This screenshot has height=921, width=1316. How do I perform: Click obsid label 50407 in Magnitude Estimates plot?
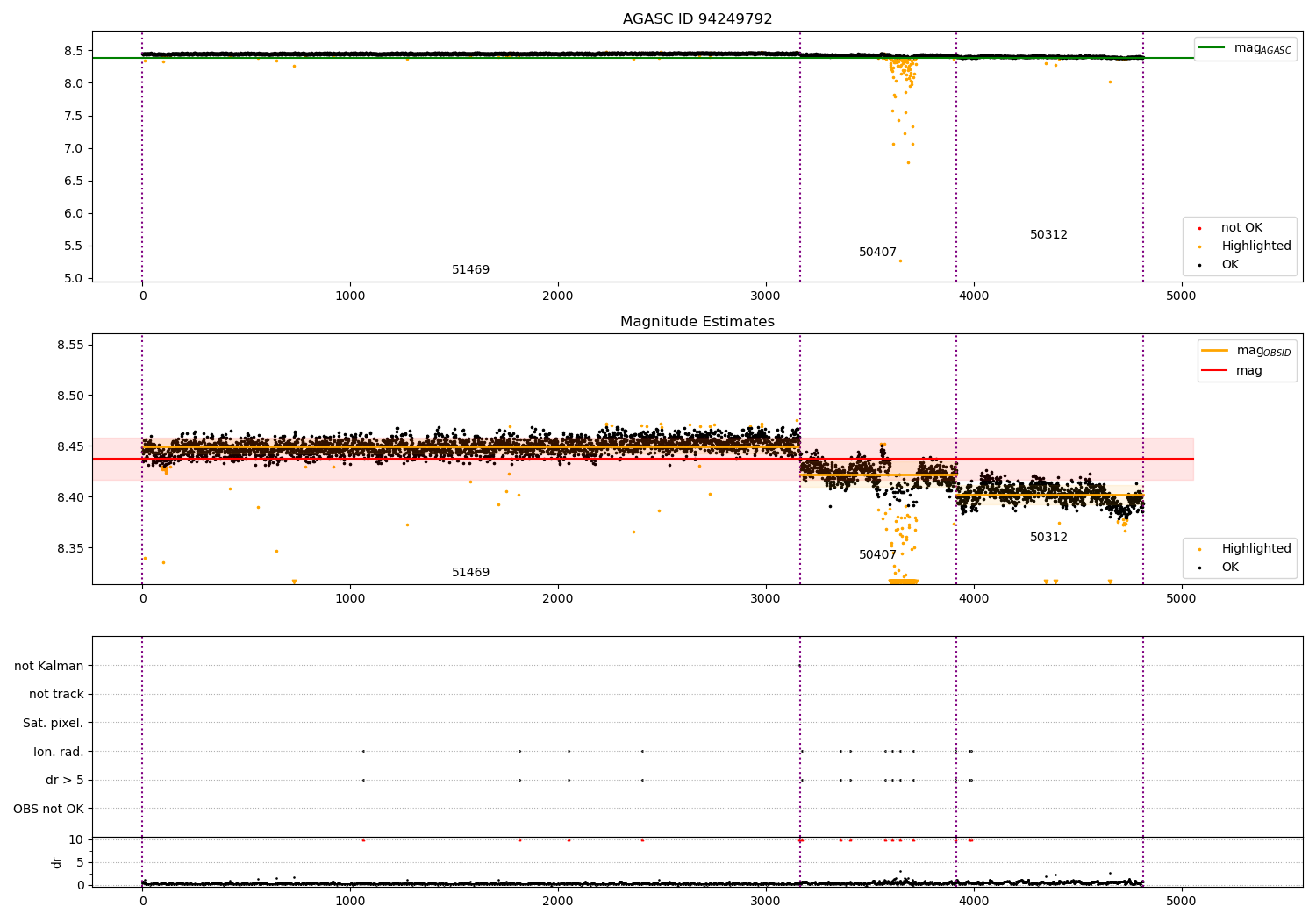point(877,555)
